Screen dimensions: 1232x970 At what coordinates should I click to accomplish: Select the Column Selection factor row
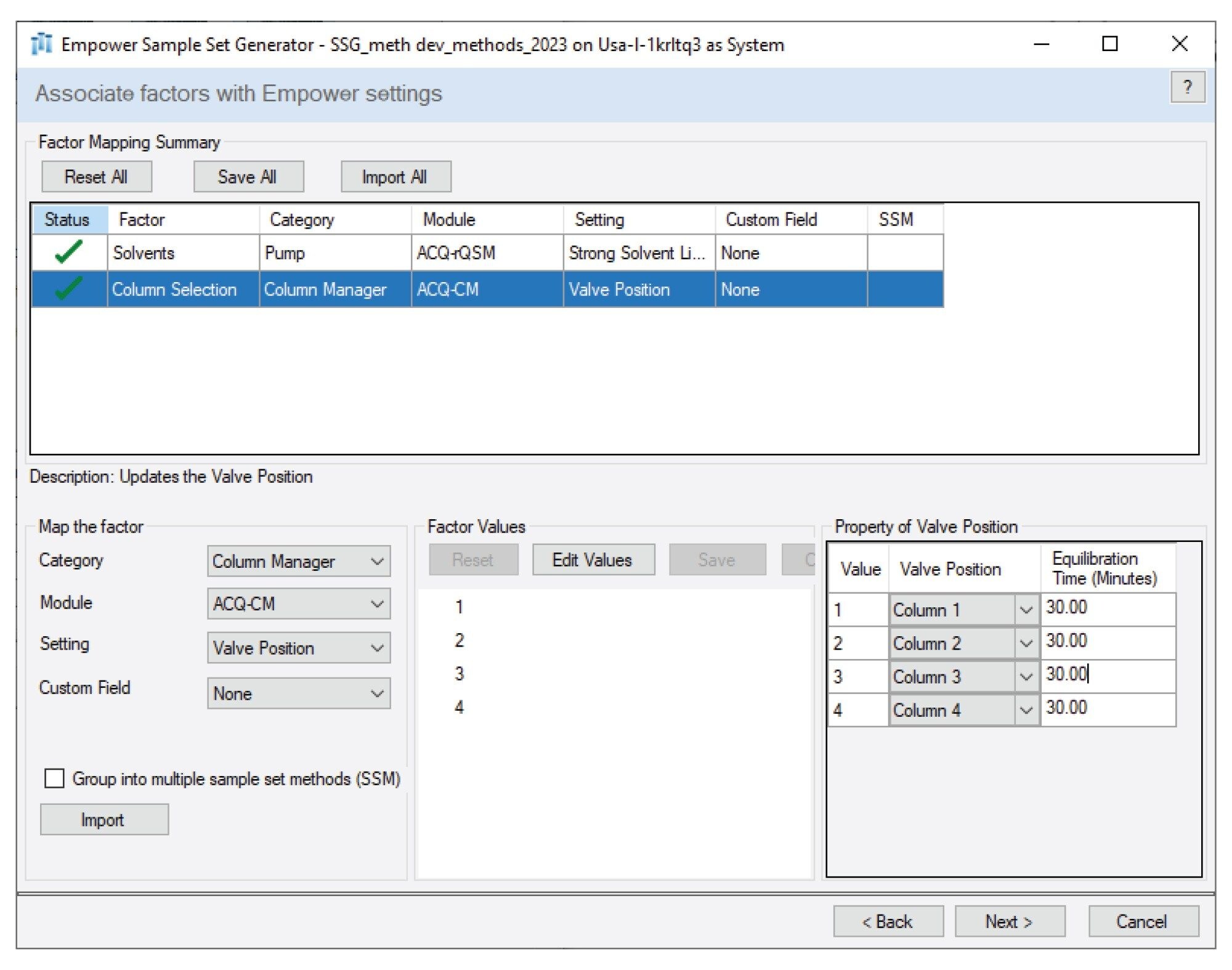click(x=487, y=289)
